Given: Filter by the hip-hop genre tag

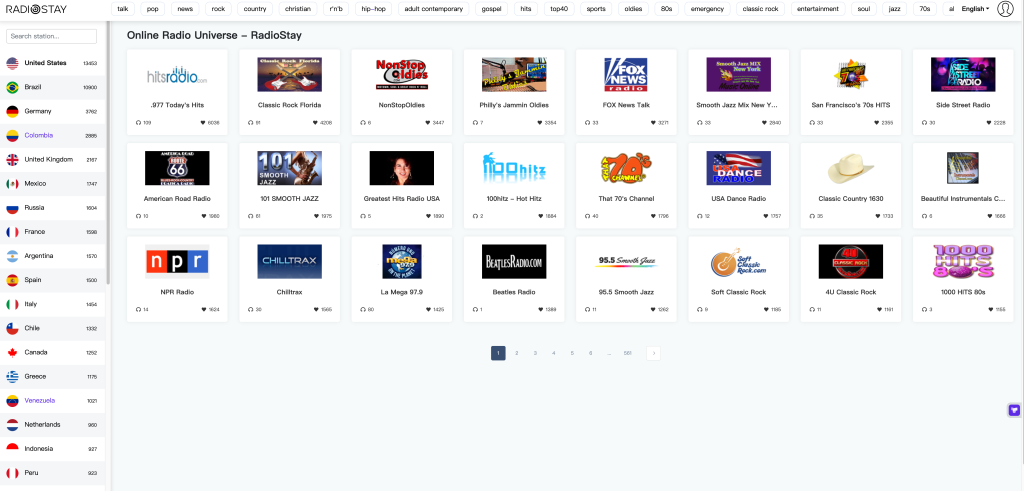Looking at the screenshot, I should [x=375, y=9].
